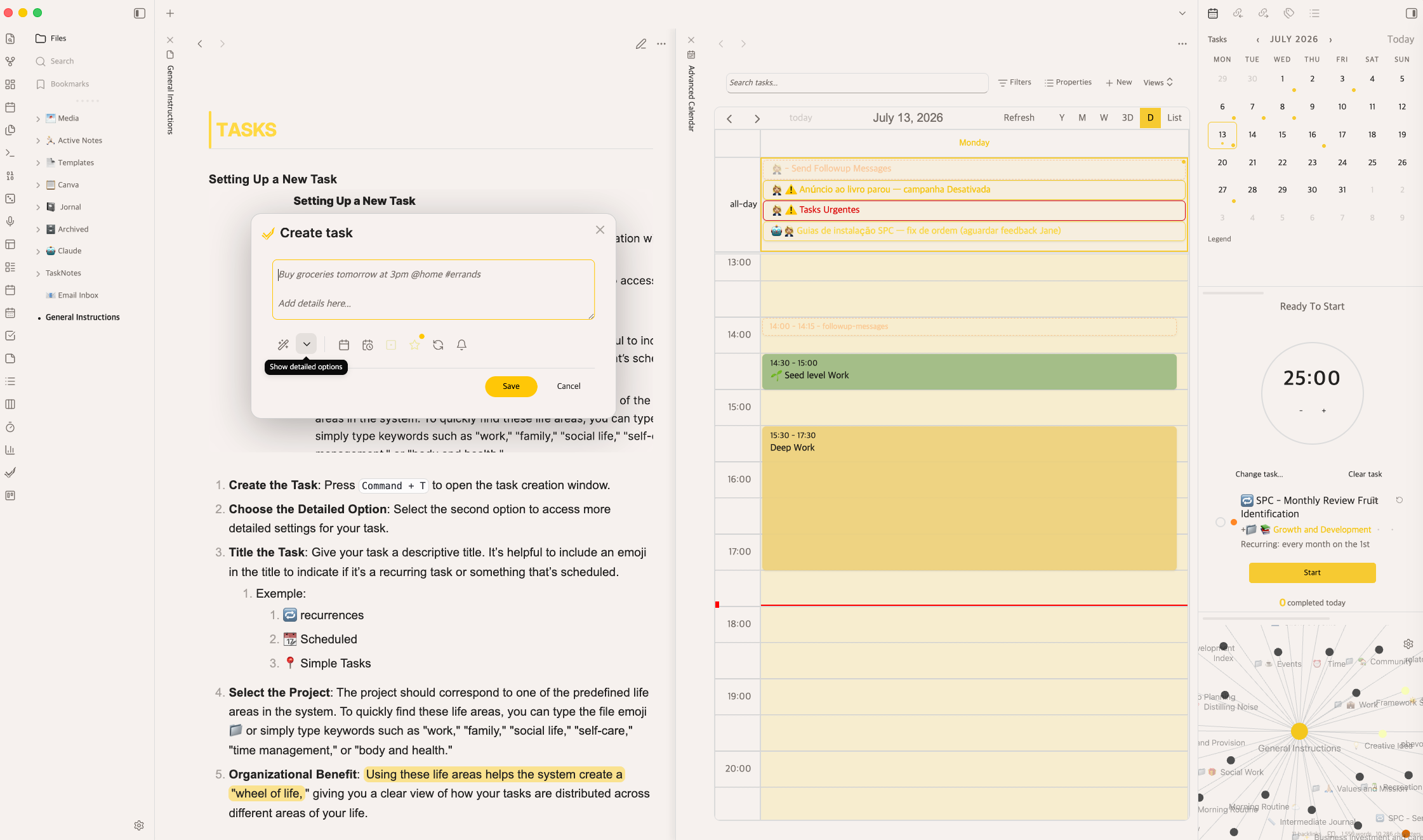Go to next month in mini calendar
This screenshot has height=840, width=1423.
coord(1330,39)
